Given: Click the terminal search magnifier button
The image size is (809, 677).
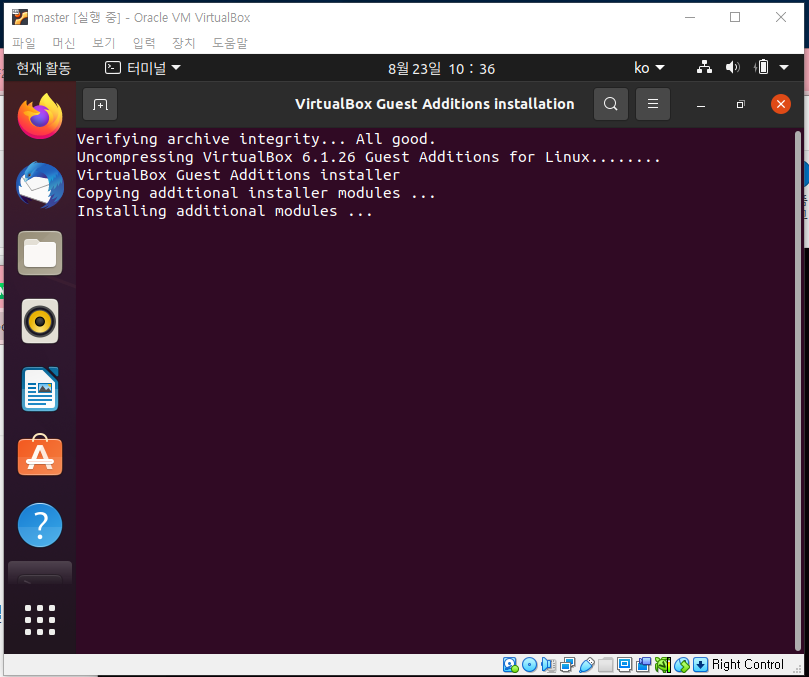Looking at the screenshot, I should tap(611, 104).
